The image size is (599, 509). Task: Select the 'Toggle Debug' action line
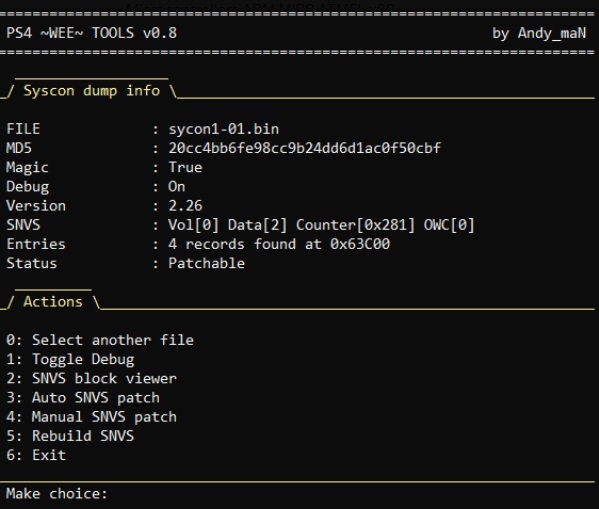tap(70, 359)
